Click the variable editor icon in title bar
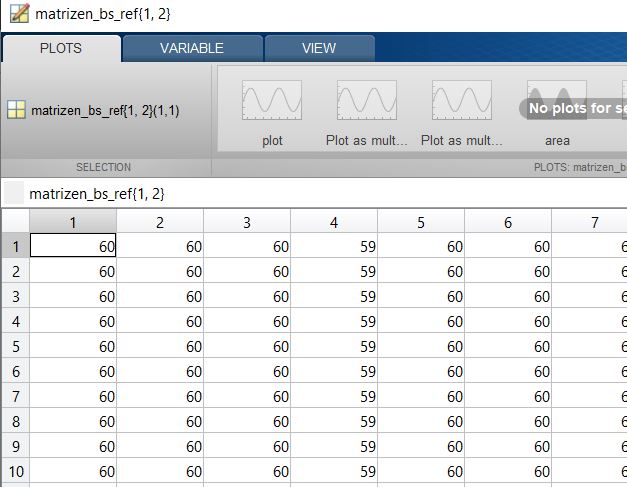This screenshot has width=627, height=487. pos(17,15)
